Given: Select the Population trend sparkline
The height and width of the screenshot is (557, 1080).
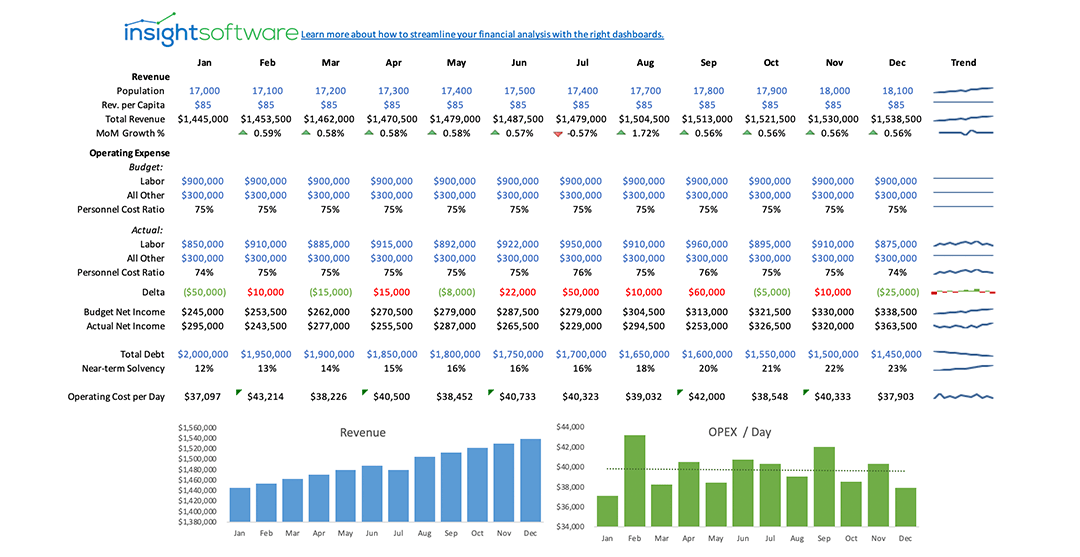Looking at the screenshot, I should [963, 90].
